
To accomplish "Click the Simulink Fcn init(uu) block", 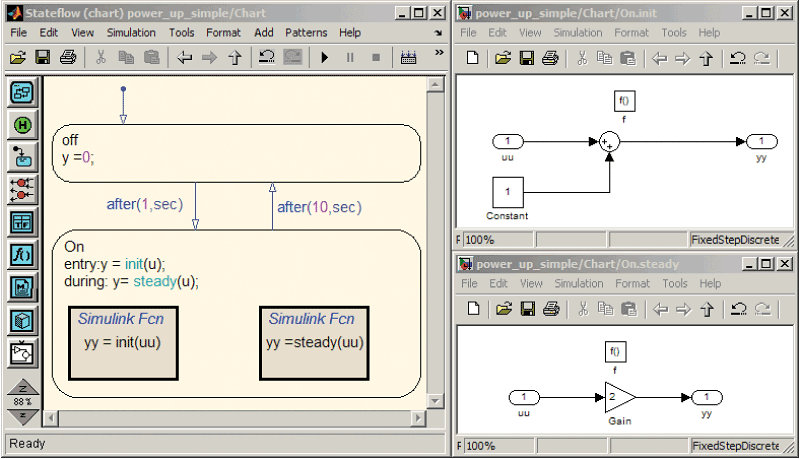I will point(123,341).
